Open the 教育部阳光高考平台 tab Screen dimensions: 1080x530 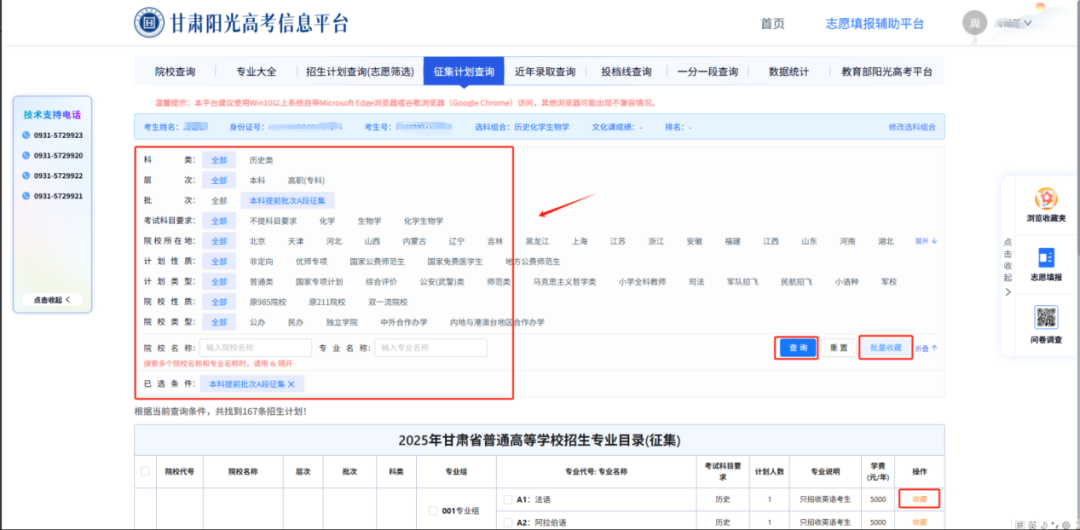coord(887,72)
